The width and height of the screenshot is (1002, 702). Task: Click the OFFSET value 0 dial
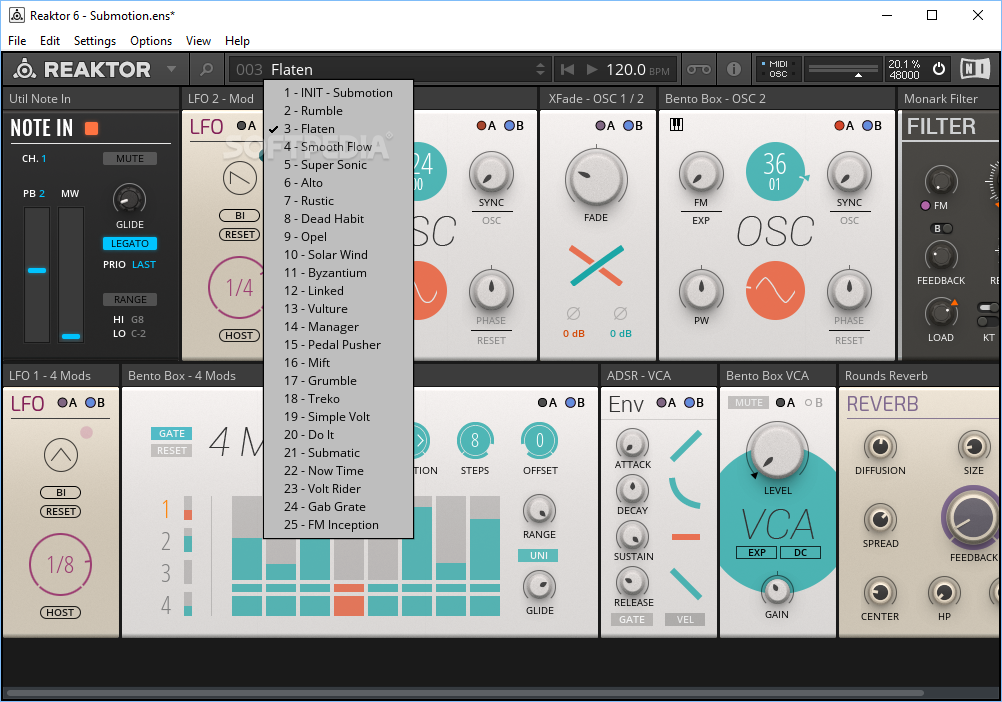point(540,441)
